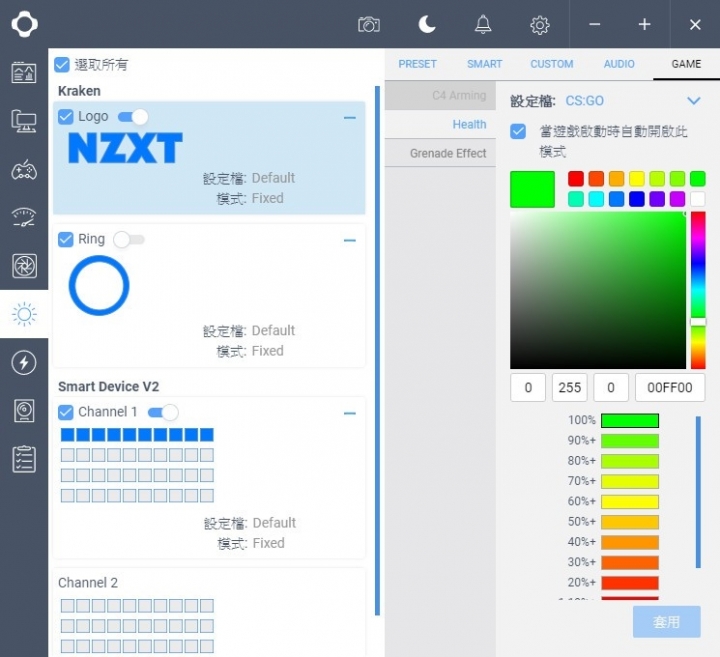Pick the white preset color swatch
720x657 pixels.
point(698,199)
